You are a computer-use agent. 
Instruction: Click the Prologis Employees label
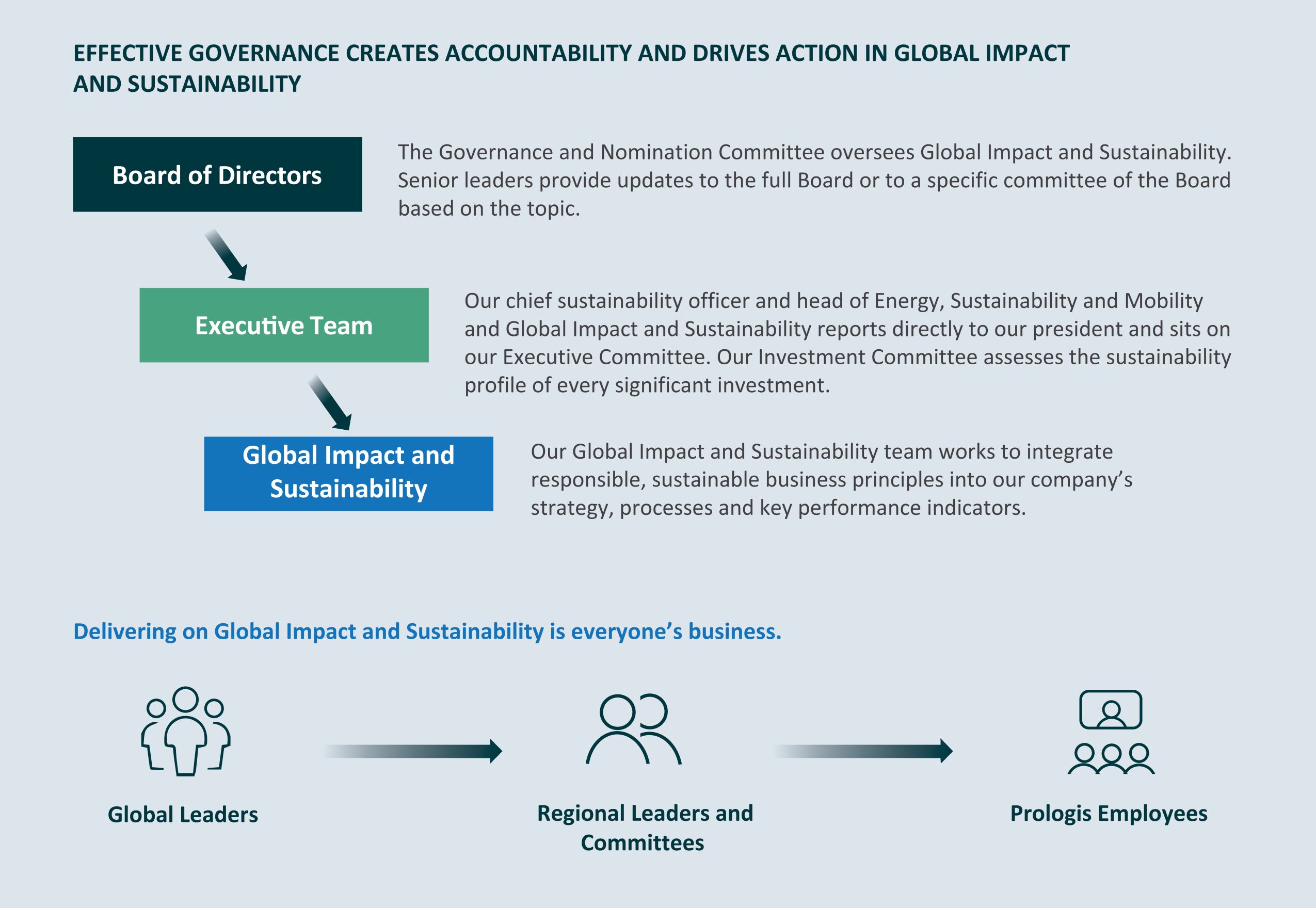1109,814
